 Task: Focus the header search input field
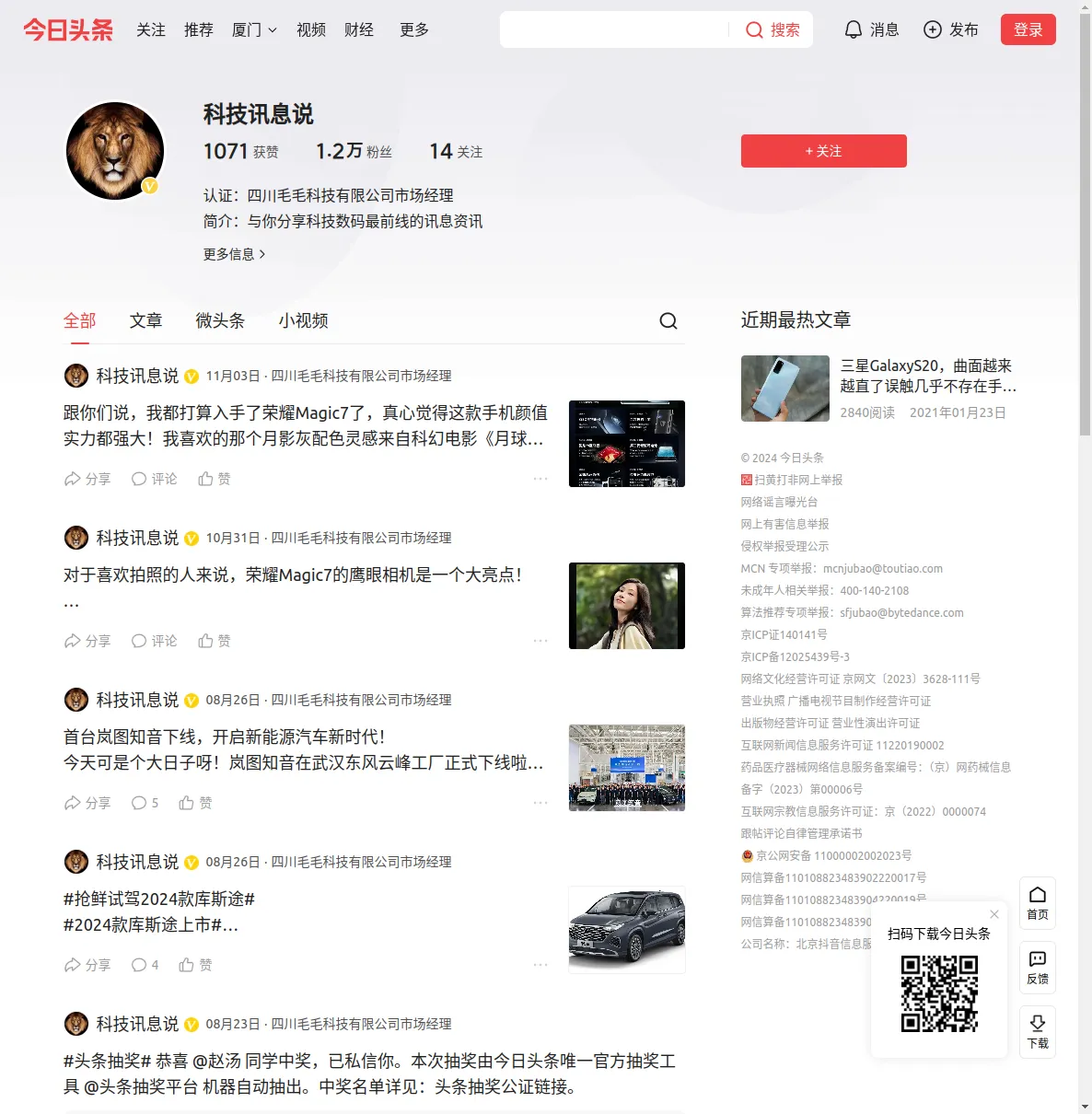(x=614, y=29)
